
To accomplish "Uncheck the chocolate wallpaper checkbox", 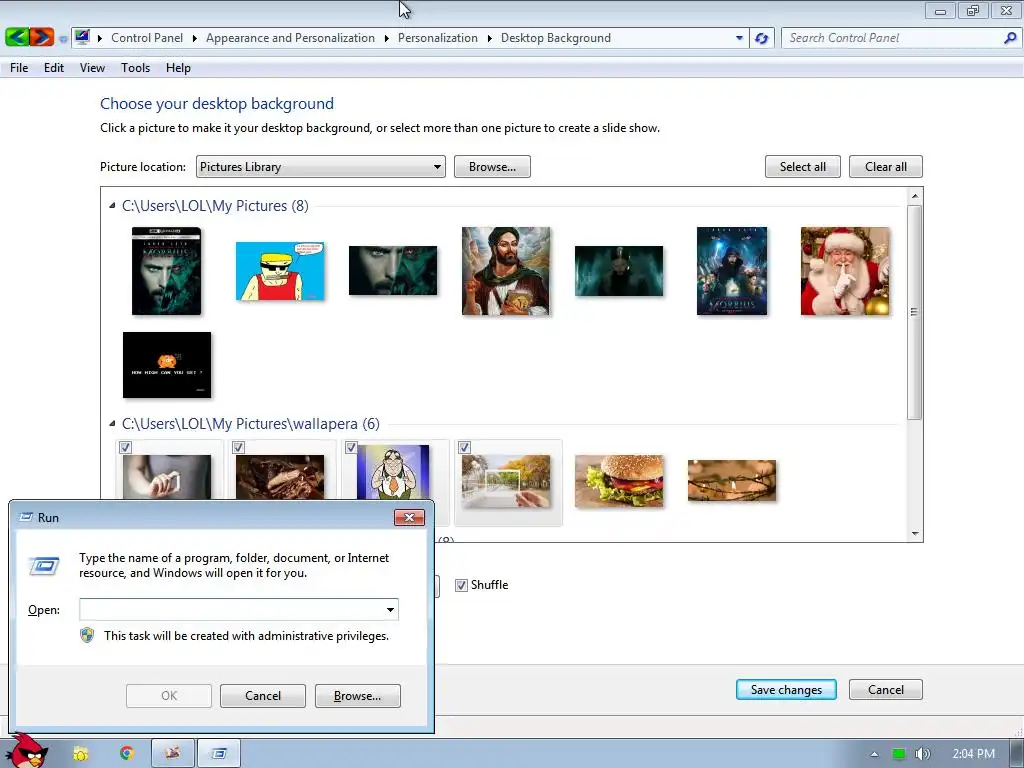I will click(238, 447).
